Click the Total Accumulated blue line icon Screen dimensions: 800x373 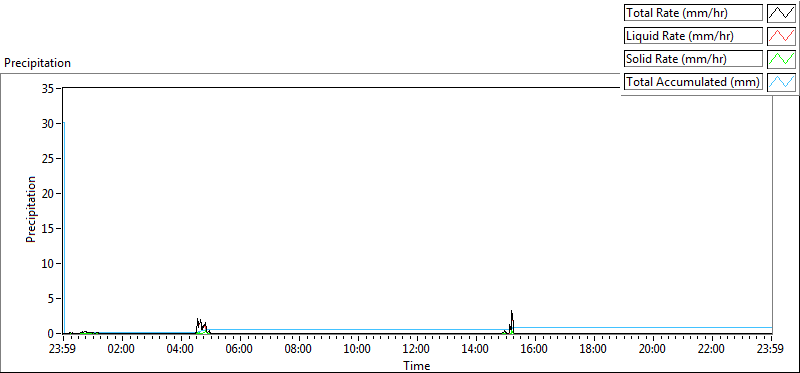point(781,82)
